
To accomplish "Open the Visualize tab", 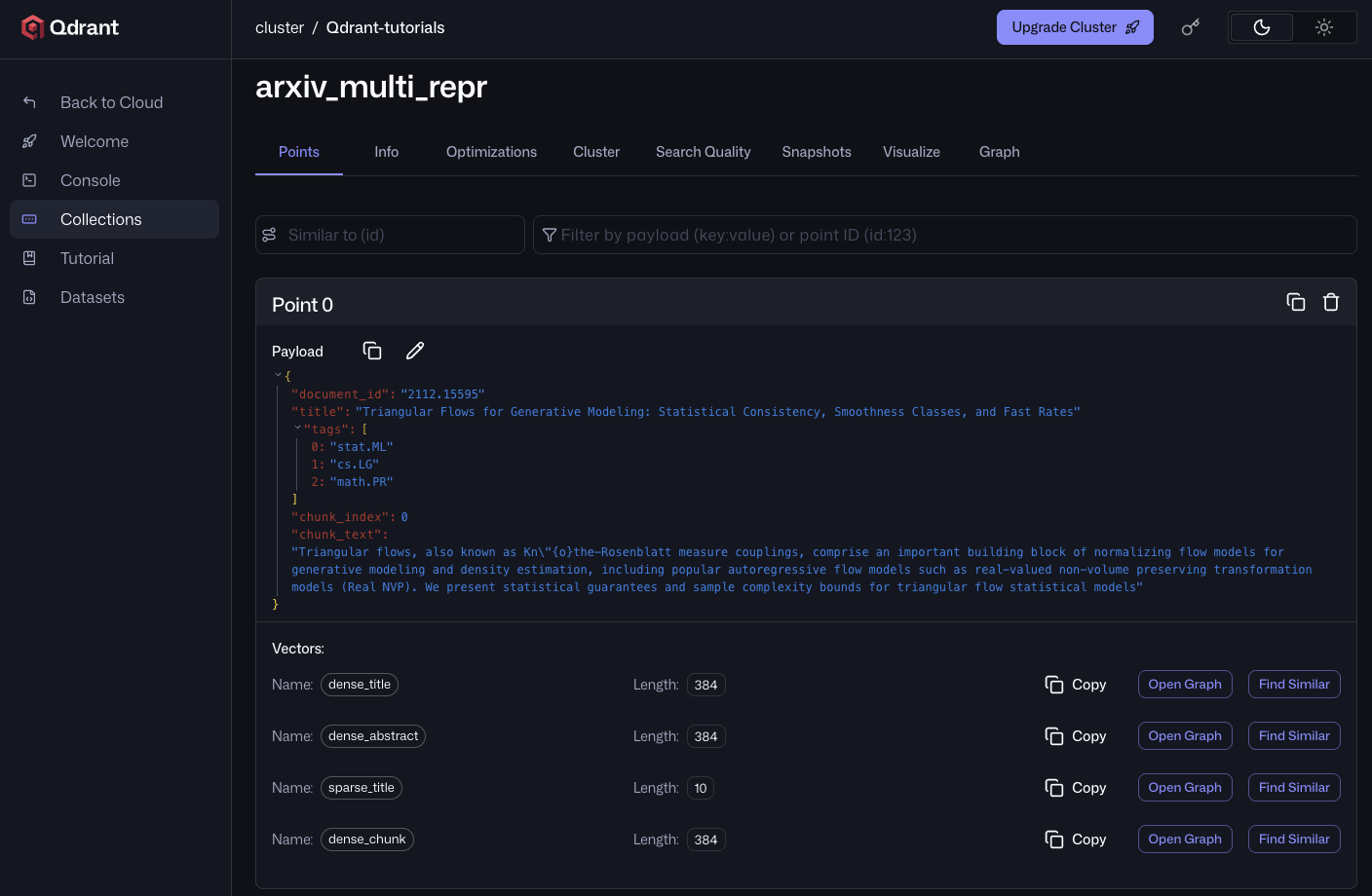I will click(912, 152).
